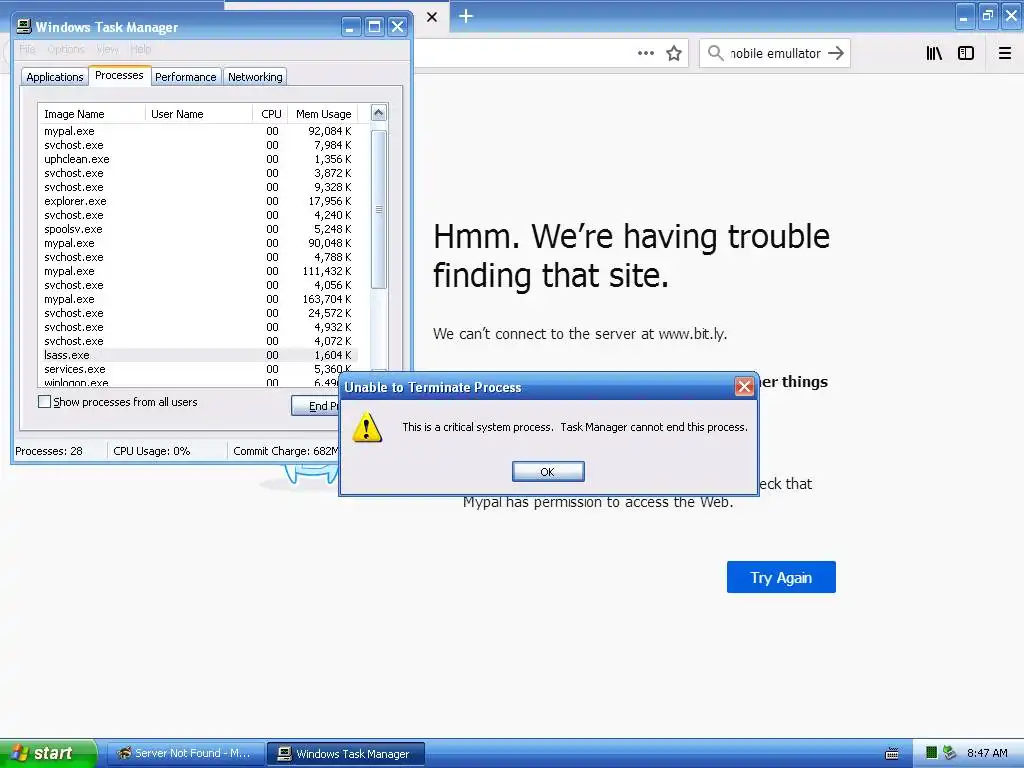Click OK in the Unable to Terminate dialog
This screenshot has height=768, width=1024.
coord(548,472)
